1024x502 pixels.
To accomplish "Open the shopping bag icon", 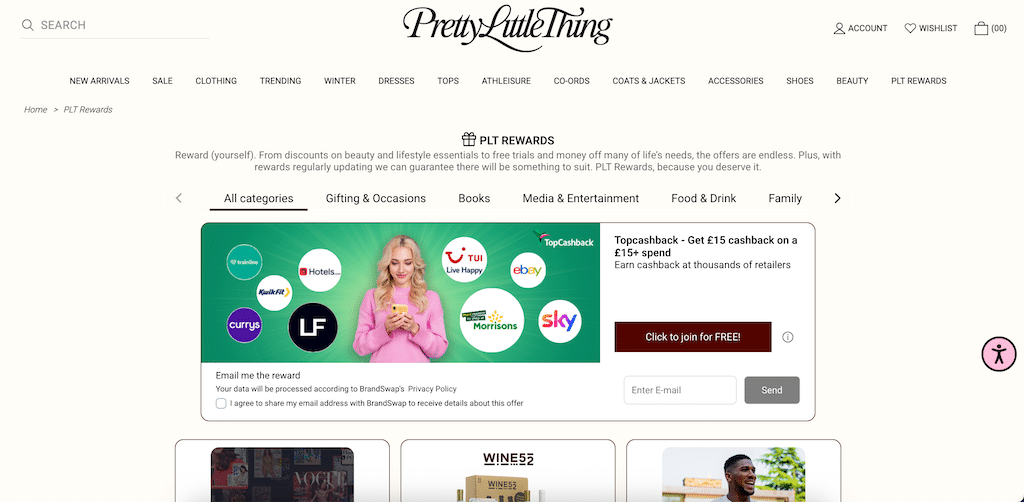I will click(x=981, y=28).
